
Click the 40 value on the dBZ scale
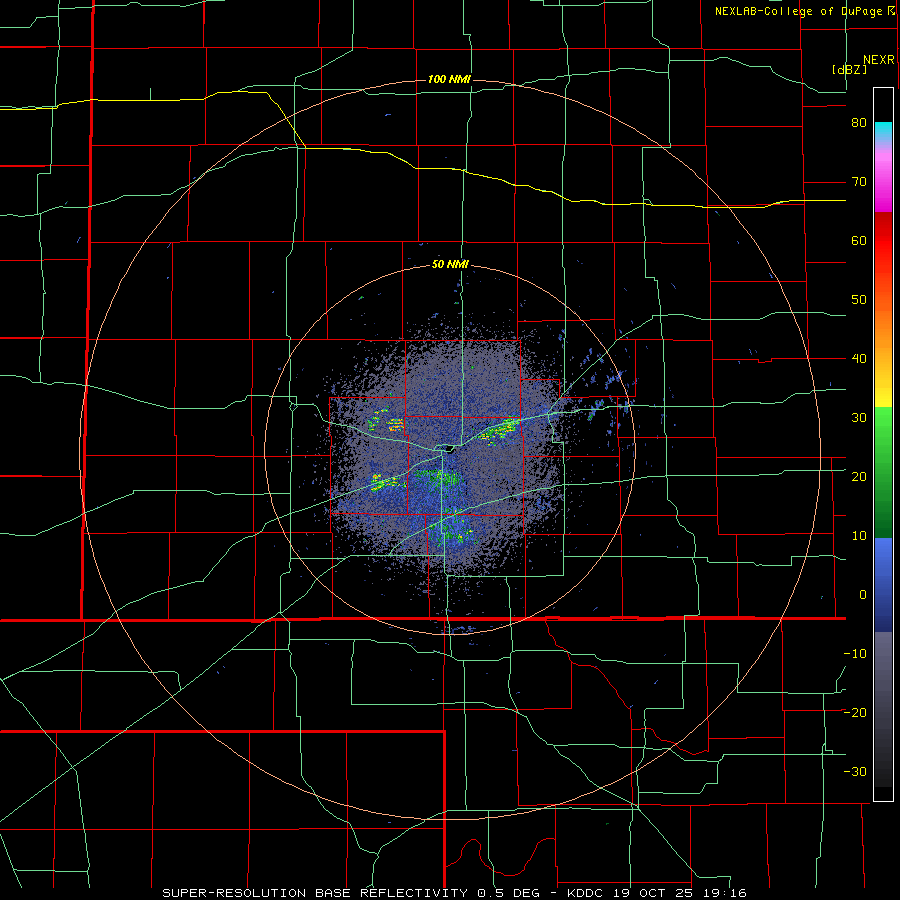pyautogui.click(x=859, y=359)
